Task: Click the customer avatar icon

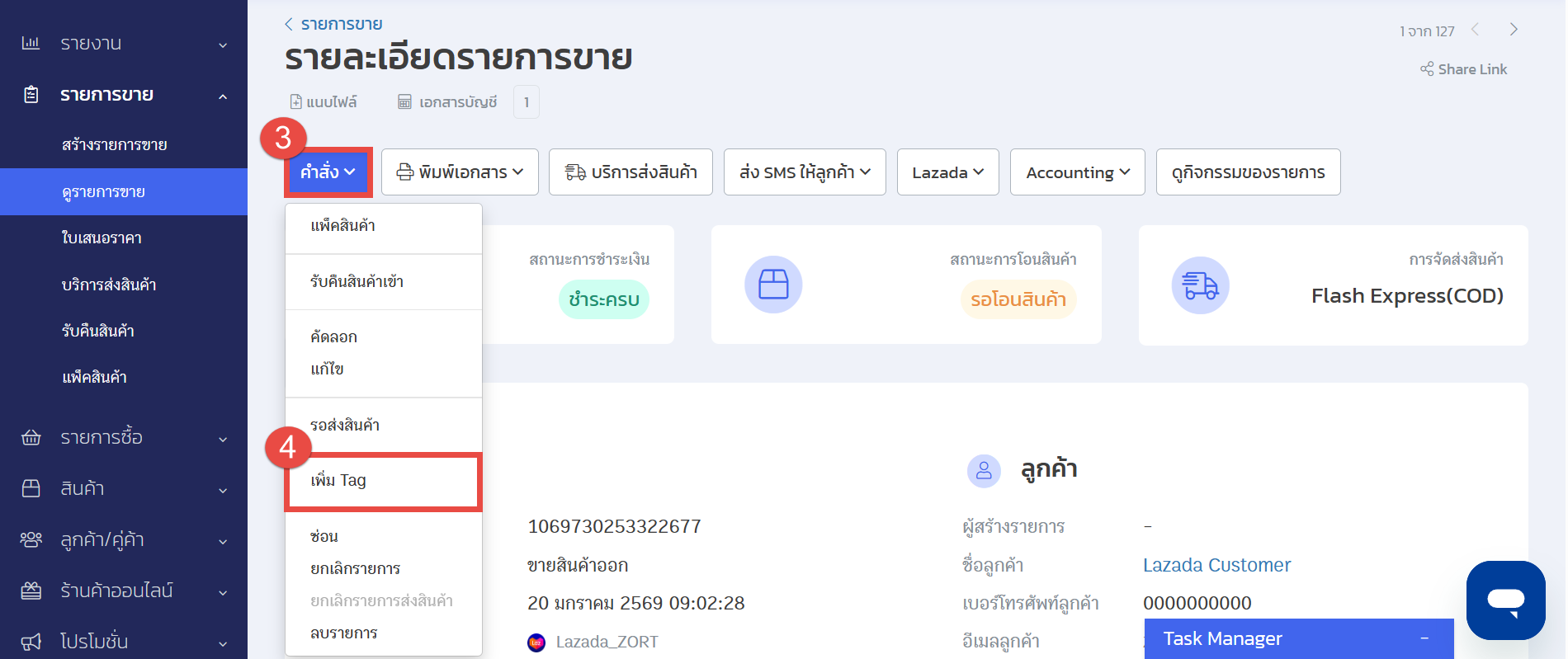Action: coord(983,471)
